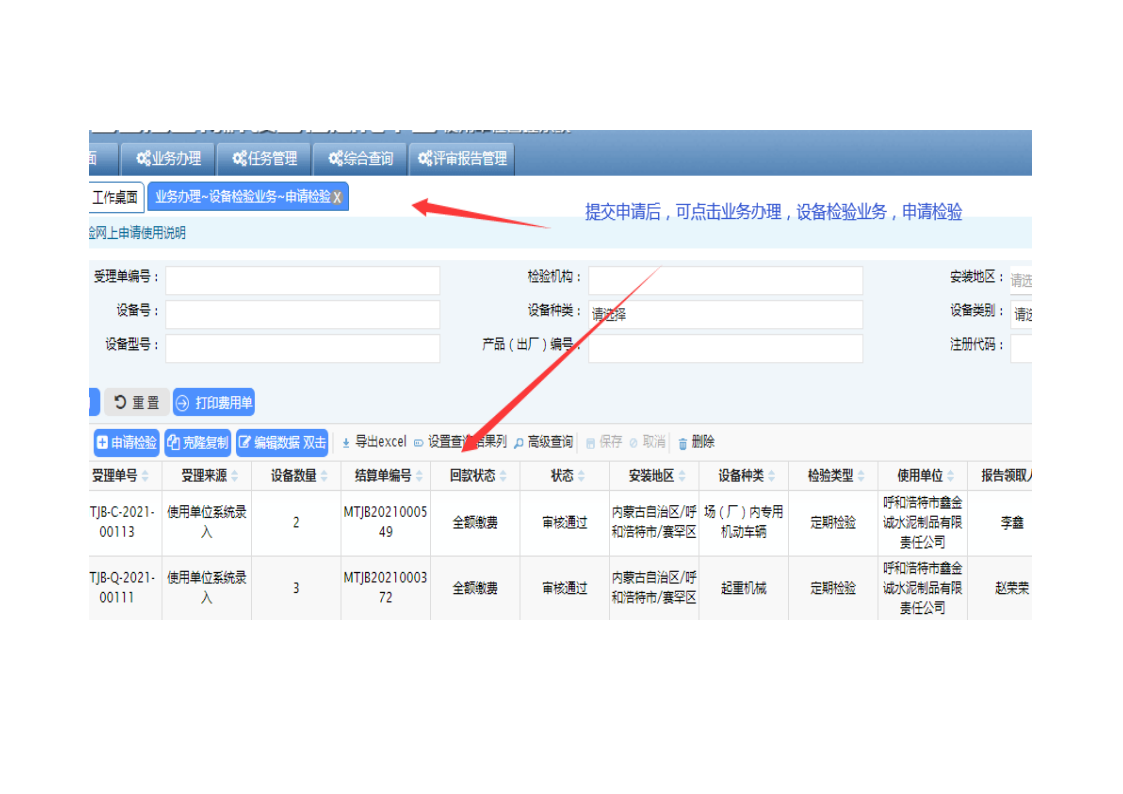Open the 安装地区 selector

tap(1020, 281)
